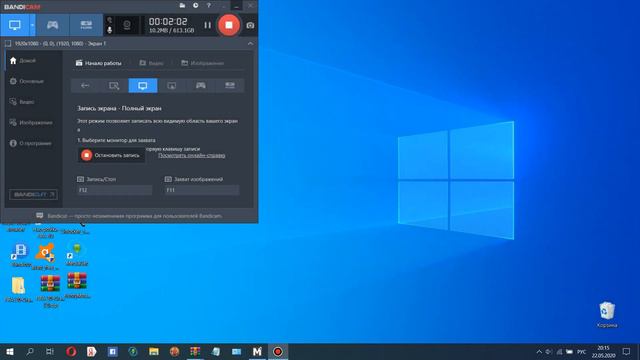
Task: Select screen recording mode in Bandicam top bar
Action: [x=14, y=25]
